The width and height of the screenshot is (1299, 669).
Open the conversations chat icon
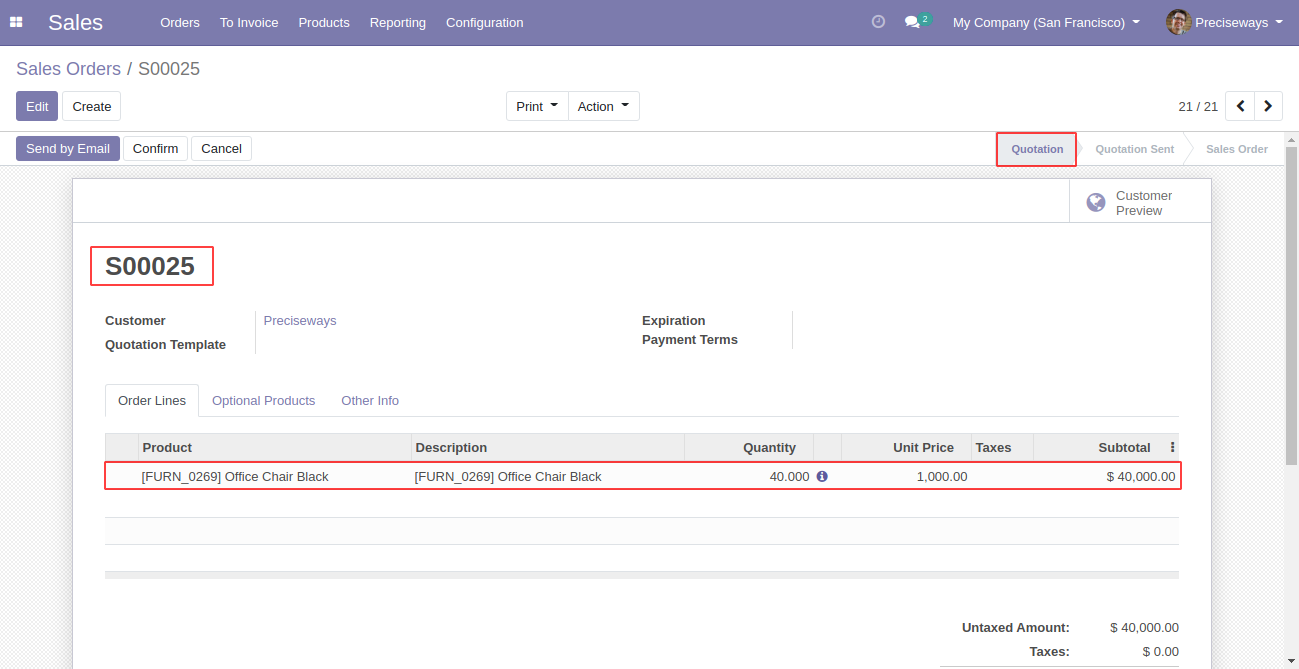coord(912,22)
